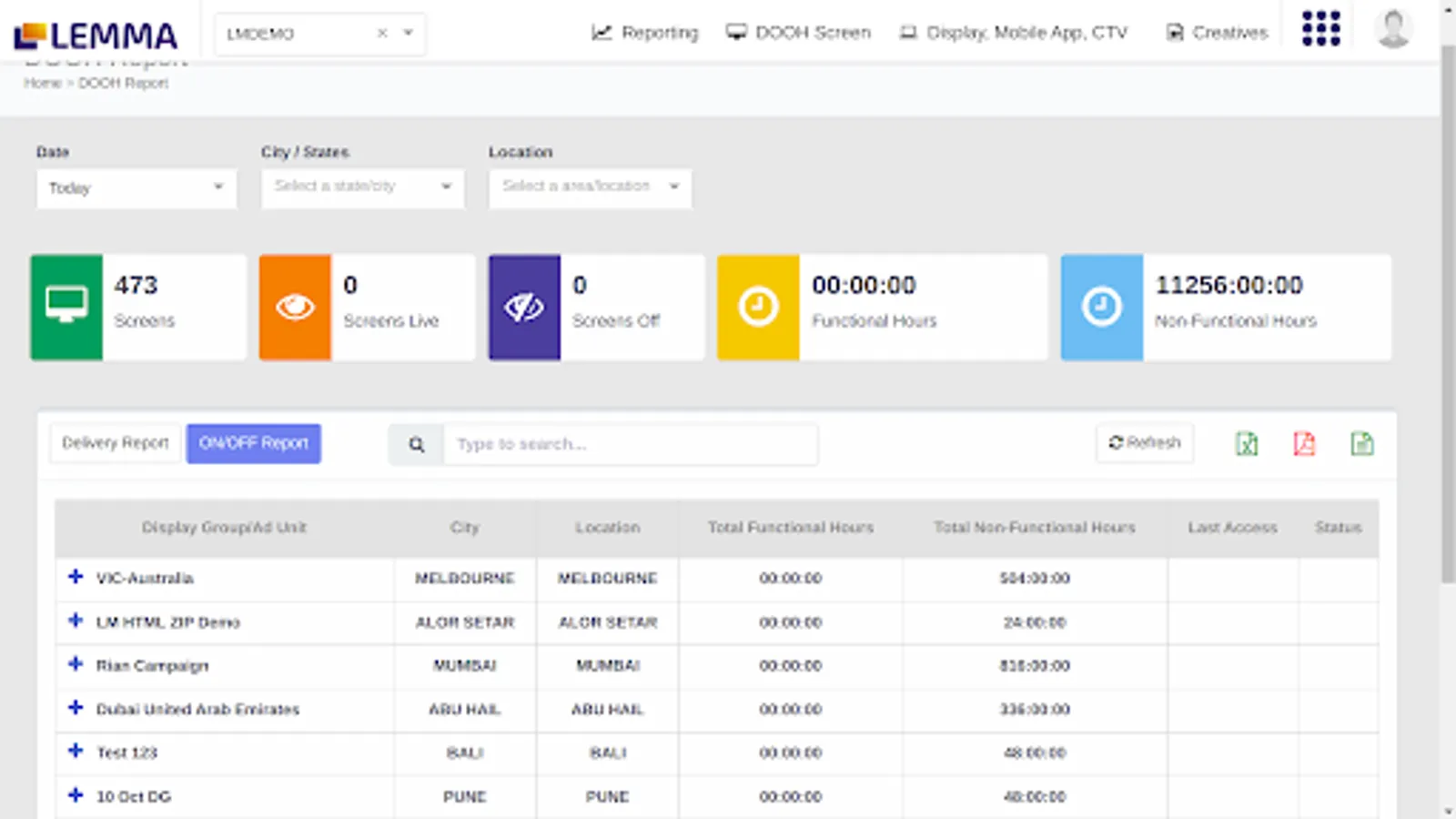Image resolution: width=1456 pixels, height=819 pixels.
Task: Expand the Rian Campaign row
Action: (76, 664)
